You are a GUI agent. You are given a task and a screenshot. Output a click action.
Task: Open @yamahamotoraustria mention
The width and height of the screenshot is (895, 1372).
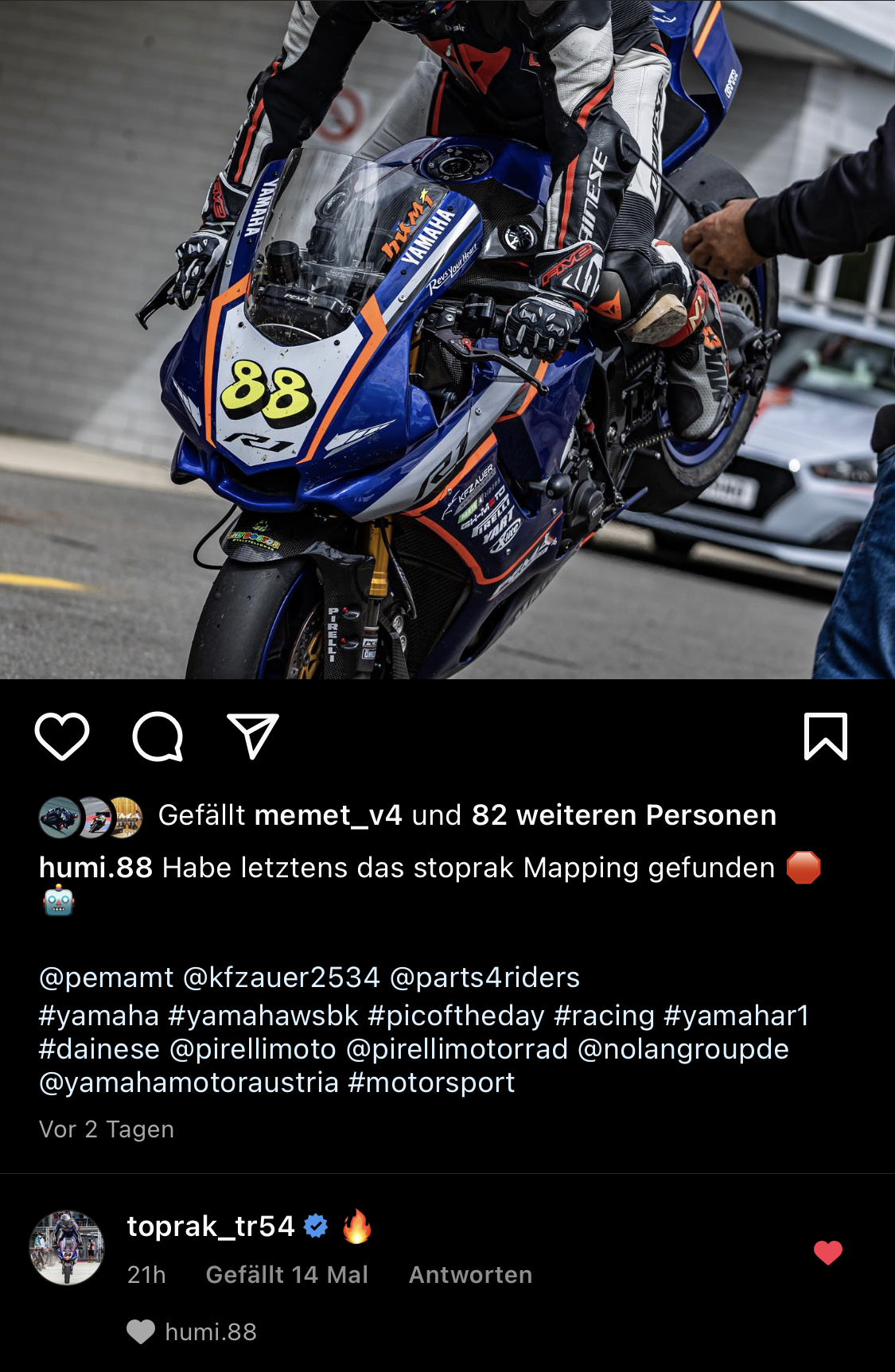pyautogui.click(x=189, y=1082)
